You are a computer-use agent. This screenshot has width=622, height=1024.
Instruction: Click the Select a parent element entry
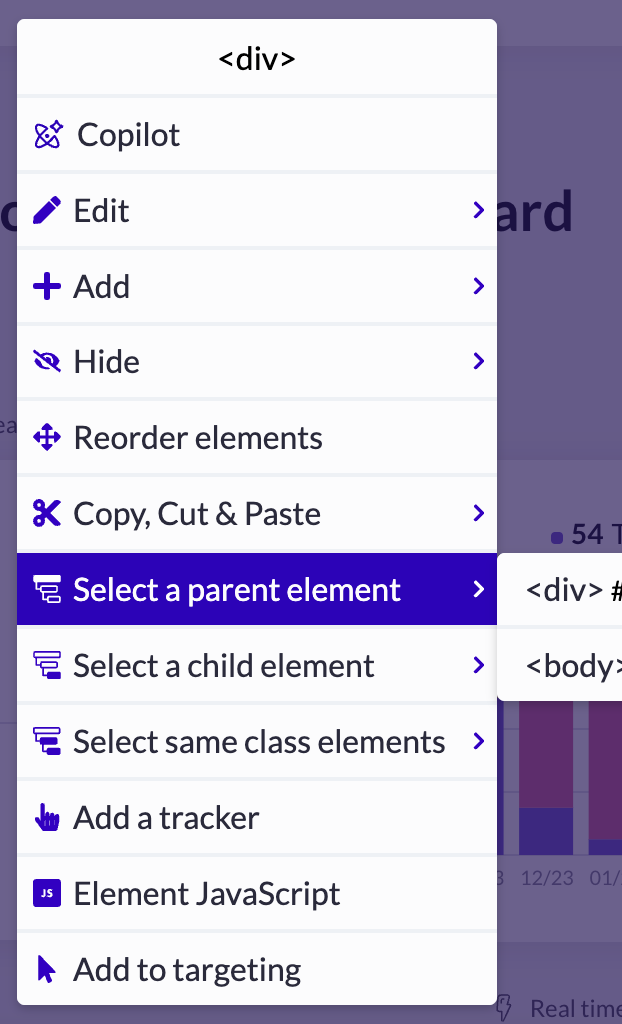[x=257, y=589]
